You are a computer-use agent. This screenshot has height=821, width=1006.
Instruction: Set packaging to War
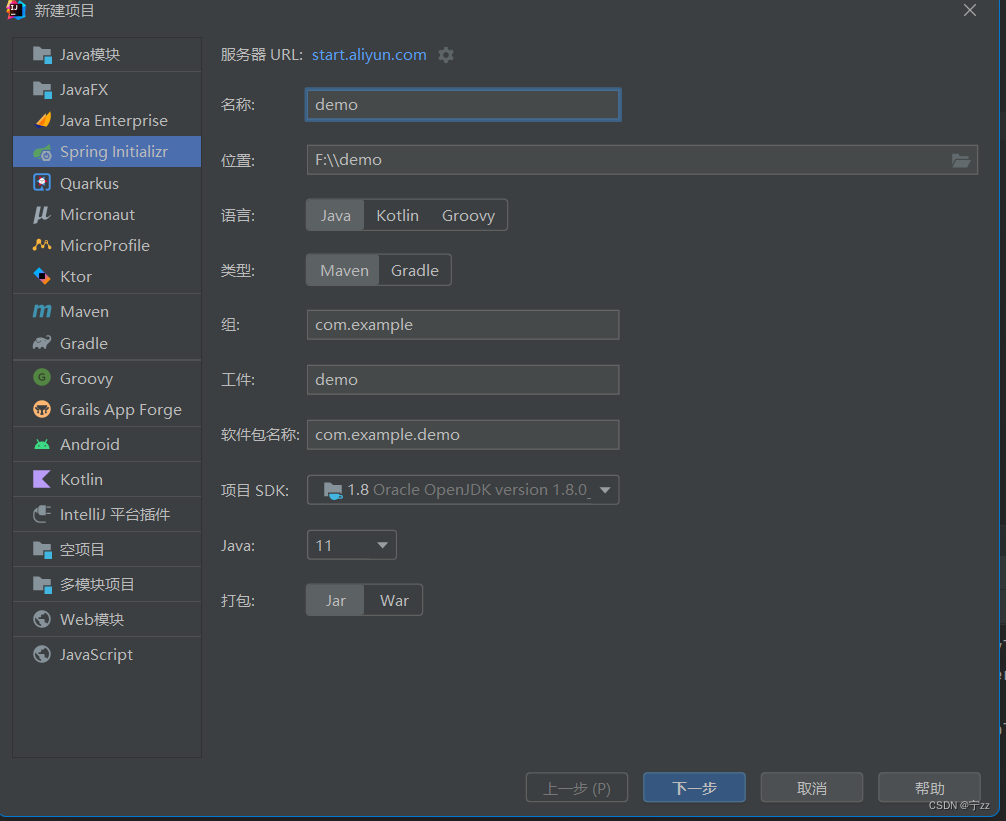point(394,600)
